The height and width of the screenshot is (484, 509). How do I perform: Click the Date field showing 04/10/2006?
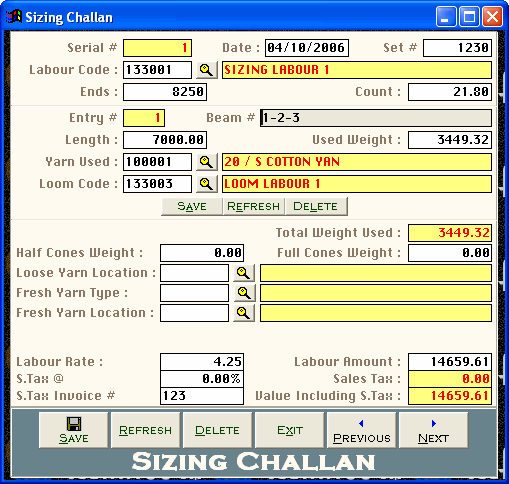click(307, 48)
